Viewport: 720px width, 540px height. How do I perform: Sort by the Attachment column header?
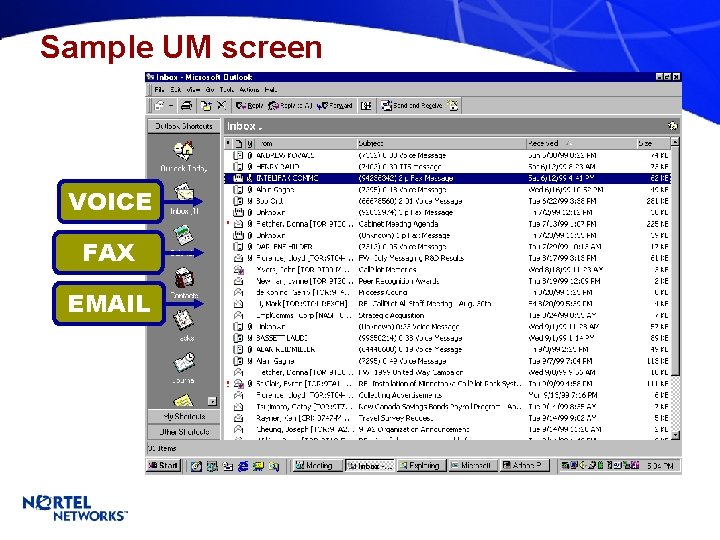pyautogui.click(x=250, y=143)
